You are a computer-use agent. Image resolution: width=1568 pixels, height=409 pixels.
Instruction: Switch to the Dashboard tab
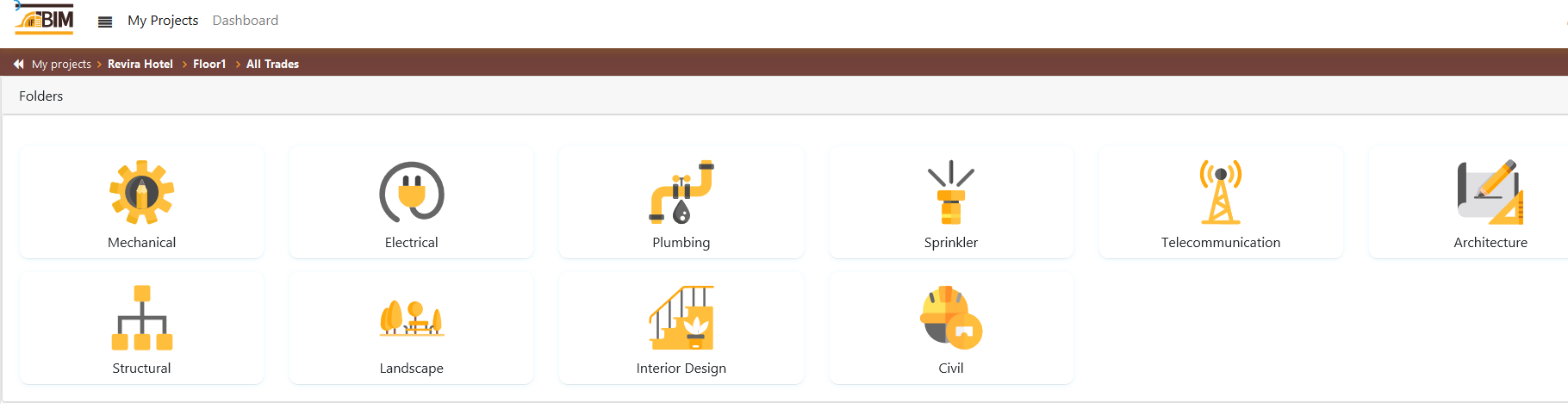(246, 21)
